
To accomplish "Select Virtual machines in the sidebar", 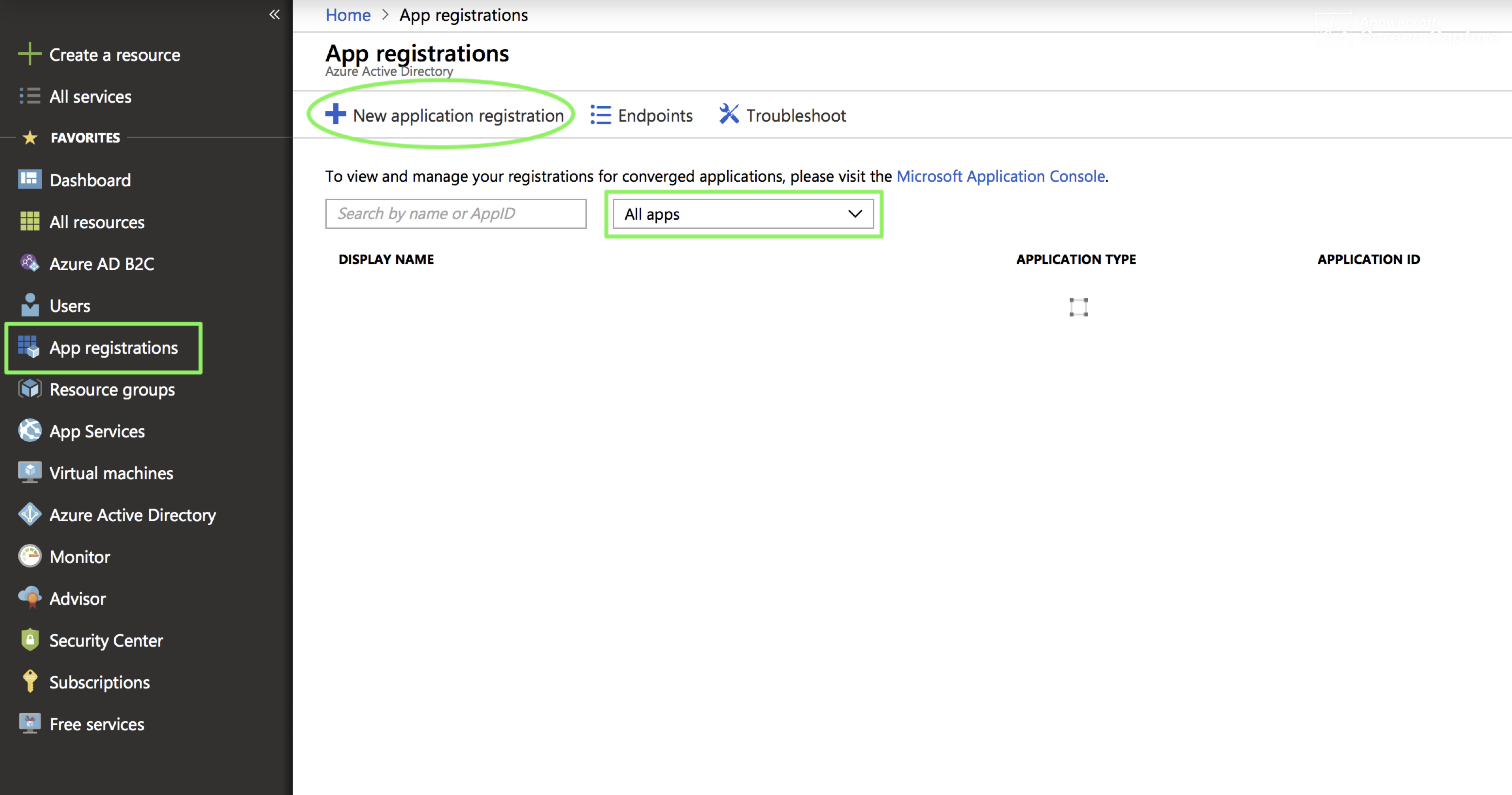I will pyautogui.click(x=111, y=473).
